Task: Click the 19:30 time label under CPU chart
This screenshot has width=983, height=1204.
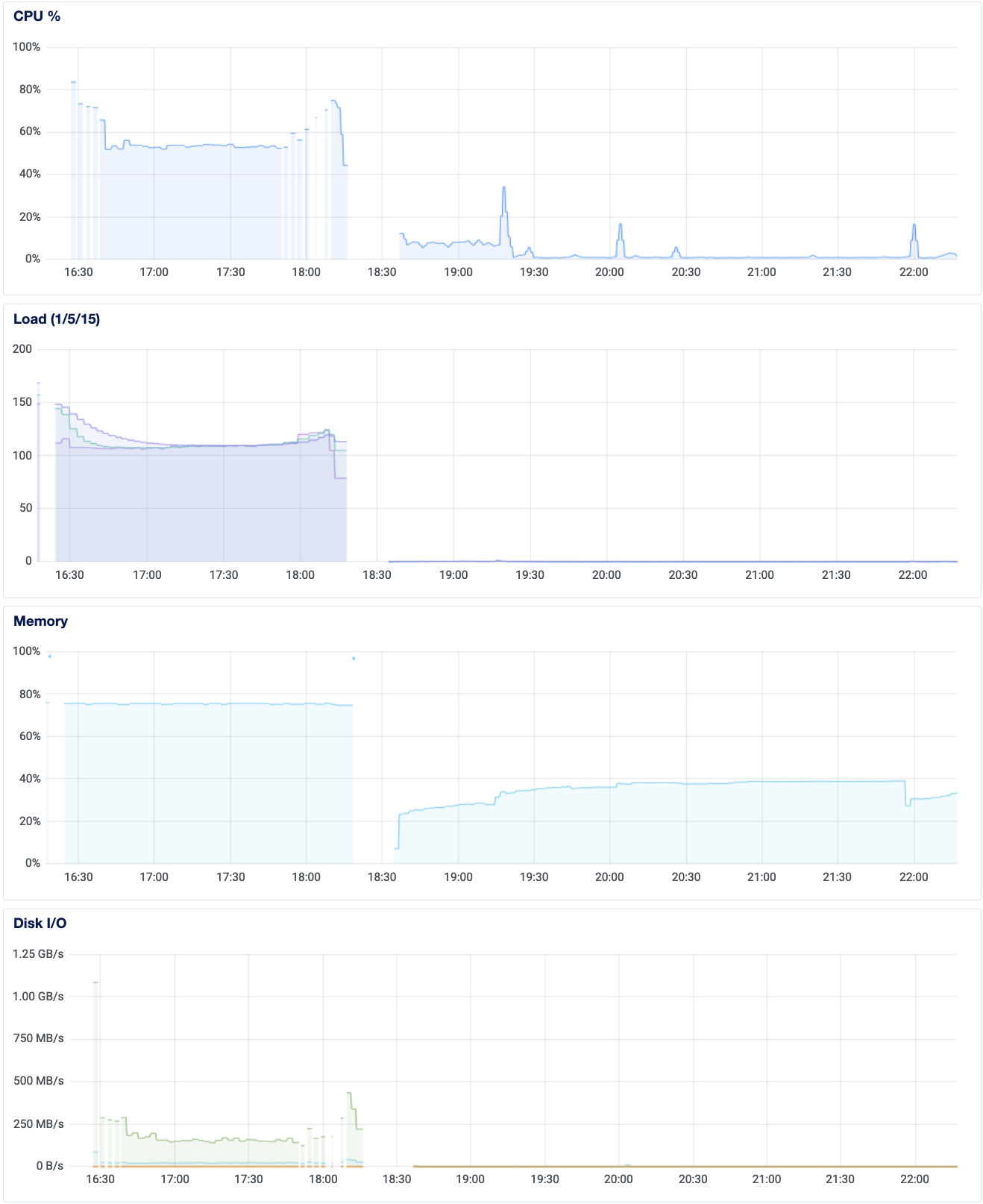Action: click(534, 272)
